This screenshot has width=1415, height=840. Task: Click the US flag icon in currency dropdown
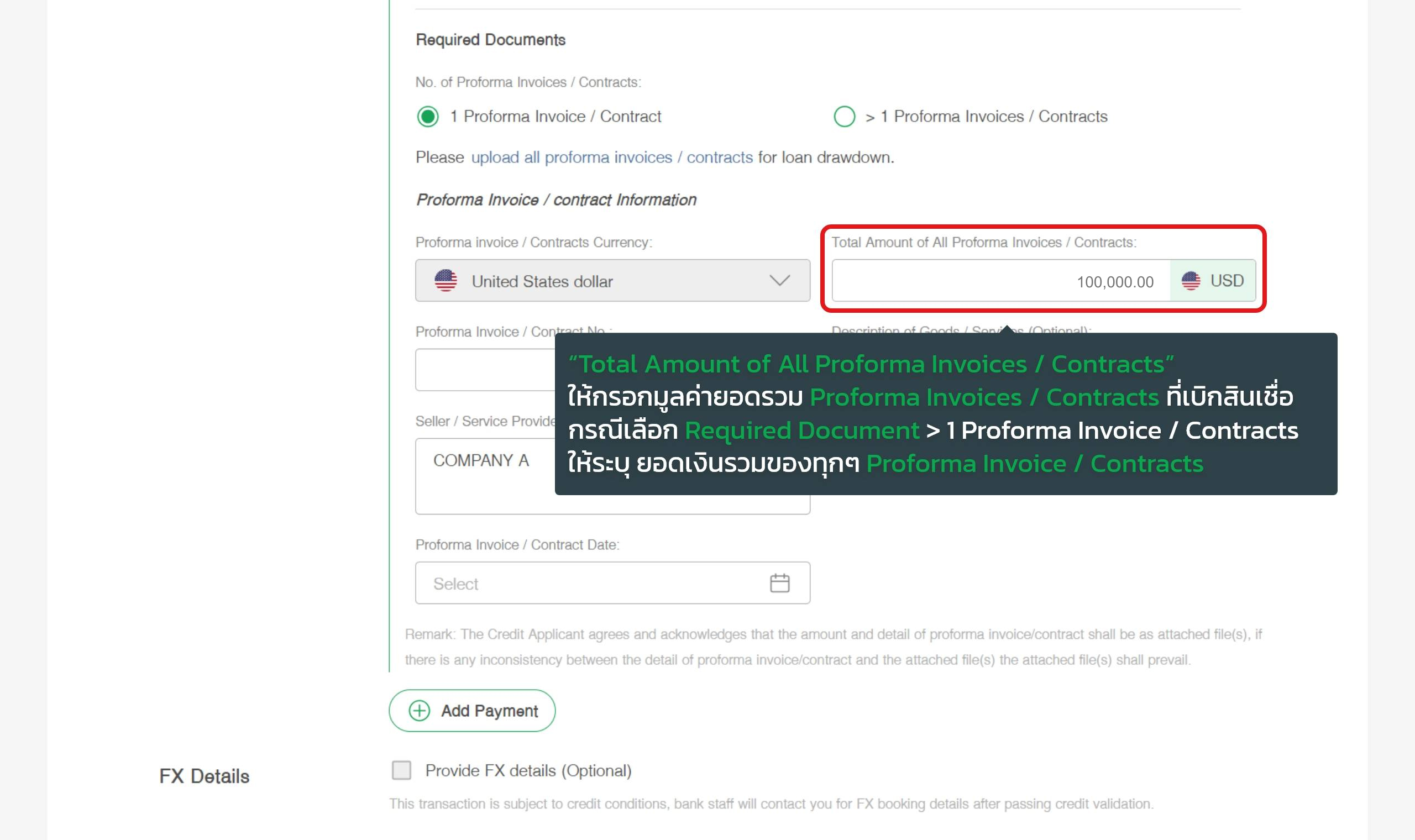446,281
